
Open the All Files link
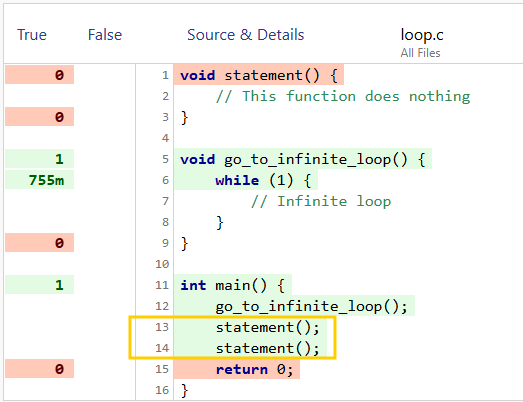[x=420, y=53]
